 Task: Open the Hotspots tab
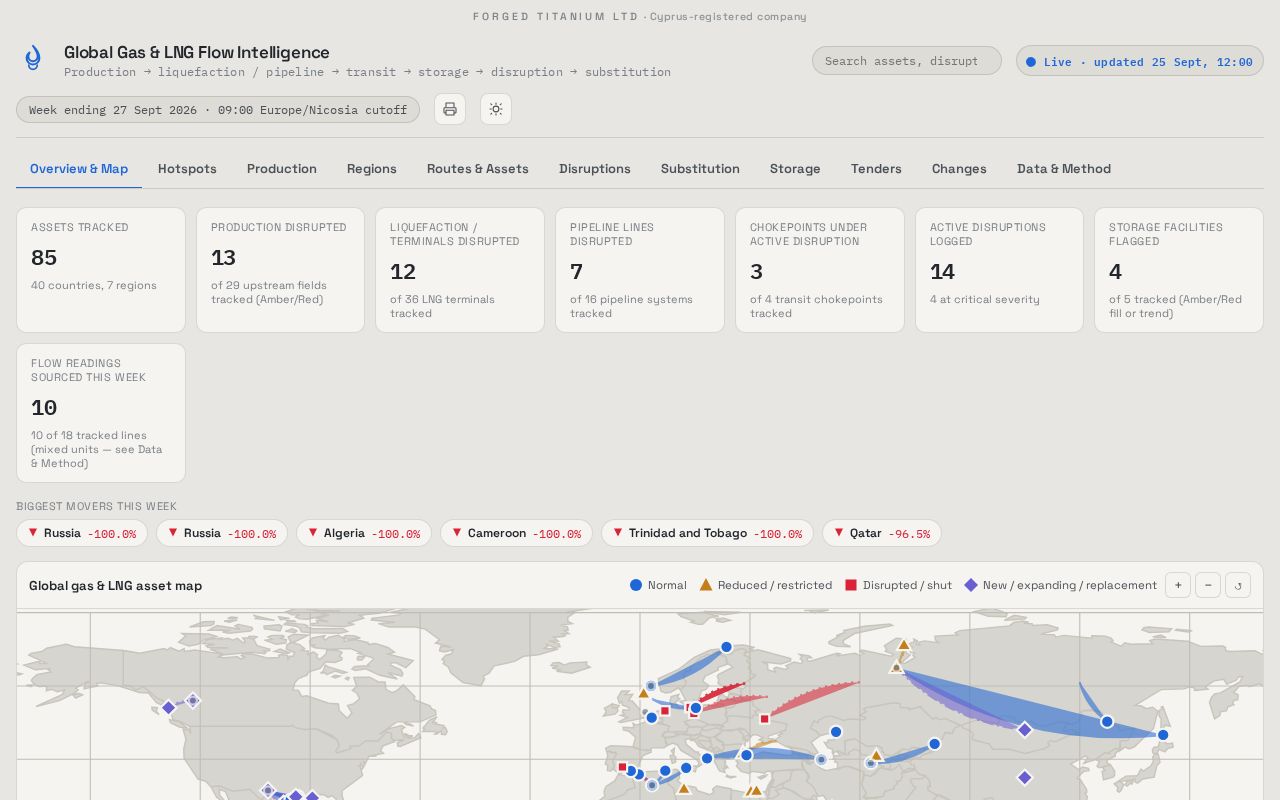[187, 169]
